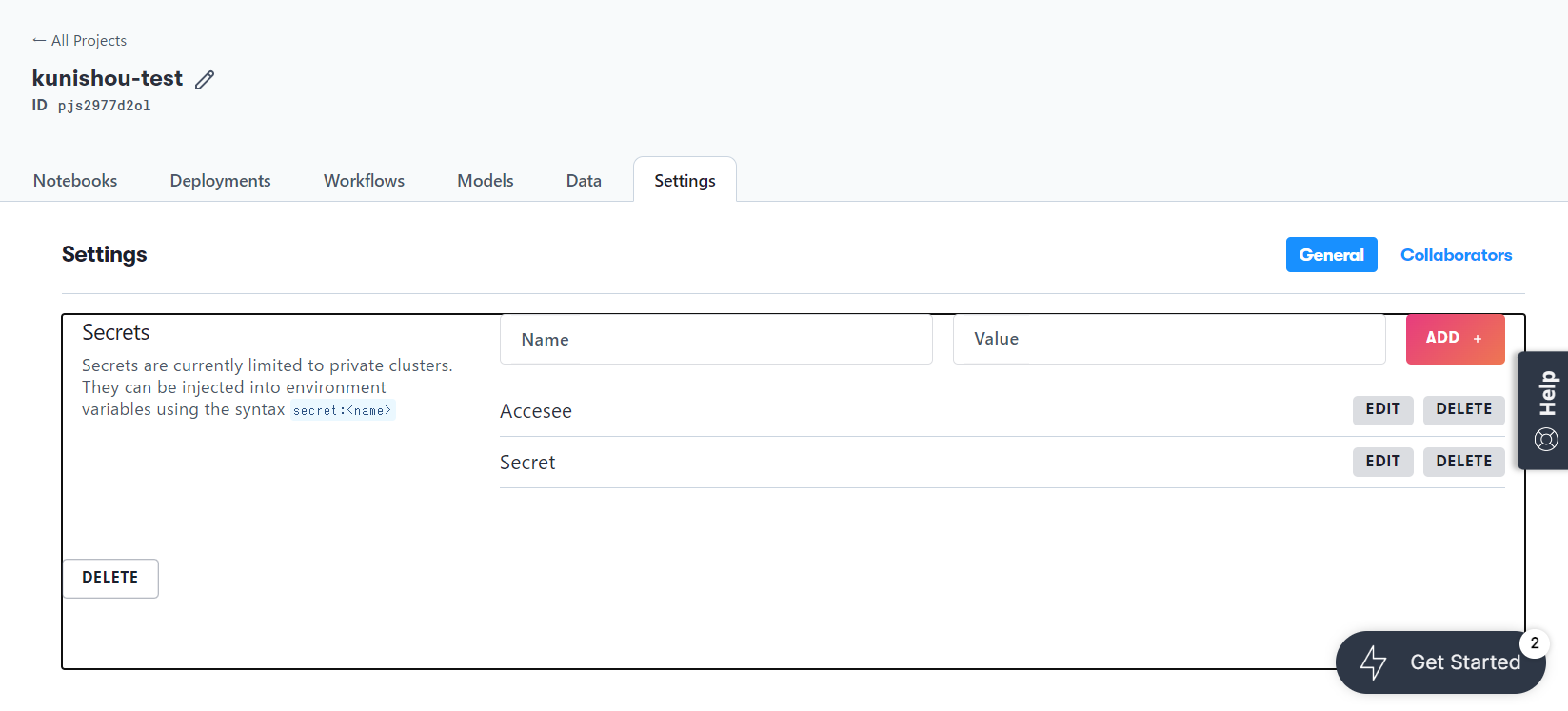Open the Collaborators settings link
This screenshot has width=1568, height=711.
1456,255
